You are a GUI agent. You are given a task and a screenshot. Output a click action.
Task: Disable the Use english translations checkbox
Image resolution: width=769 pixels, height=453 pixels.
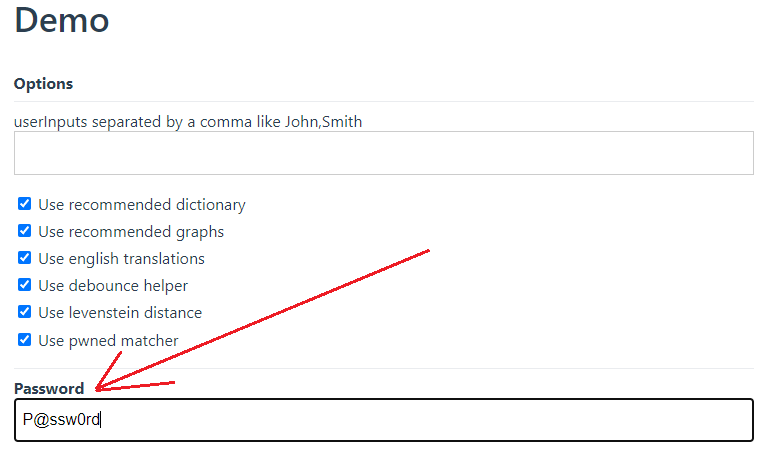pos(25,258)
